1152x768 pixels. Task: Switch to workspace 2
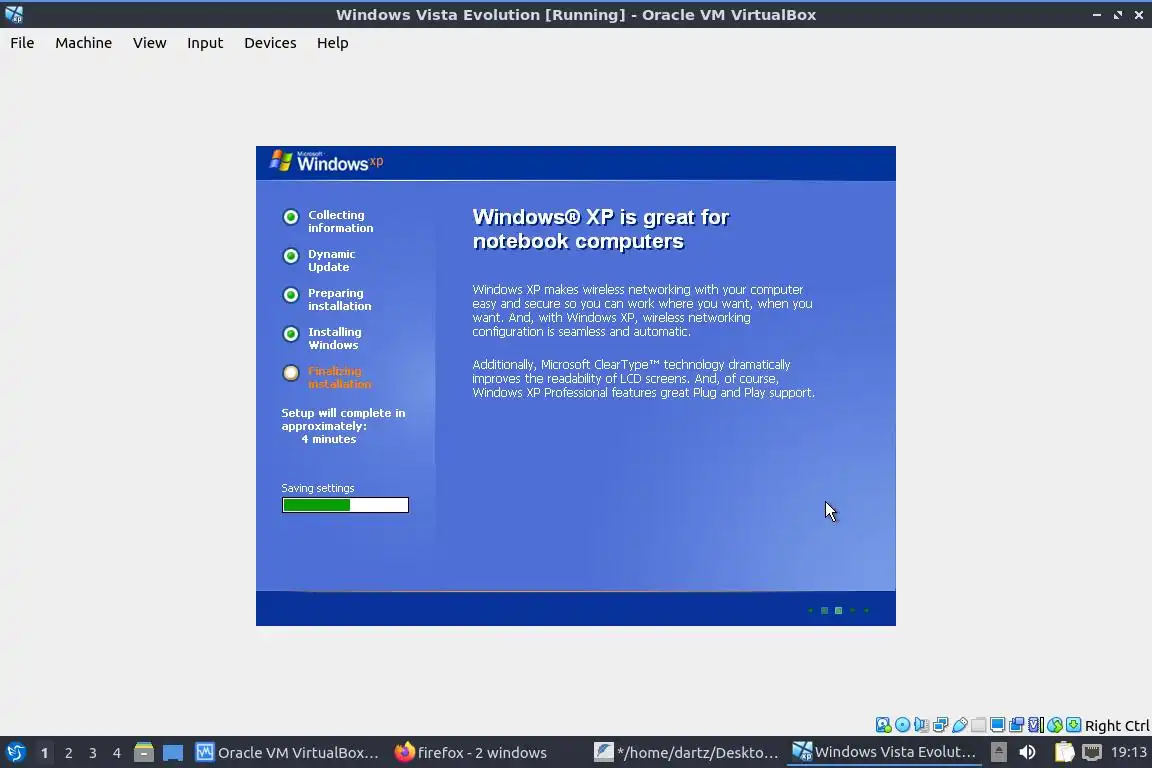[x=68, y=753]
